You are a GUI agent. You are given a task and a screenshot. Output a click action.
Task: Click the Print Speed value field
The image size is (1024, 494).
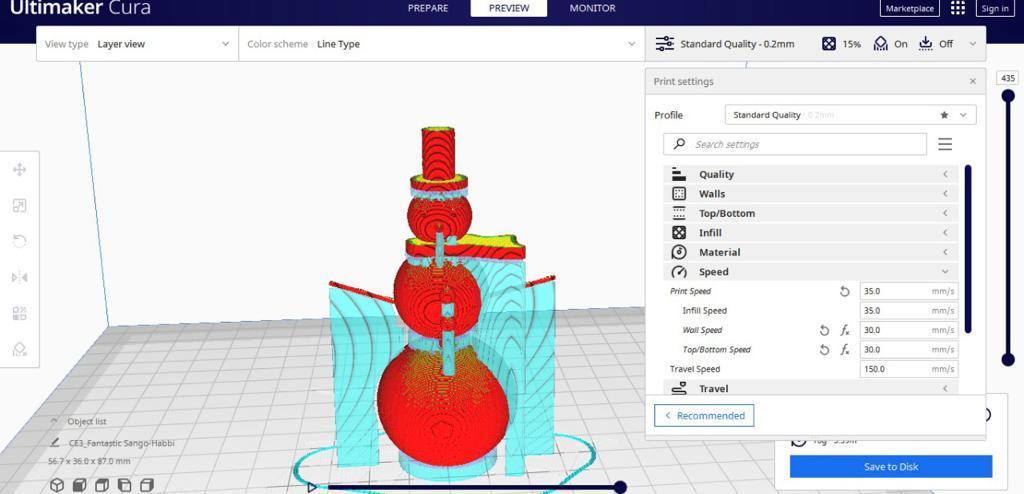click(x=909, y=291)
